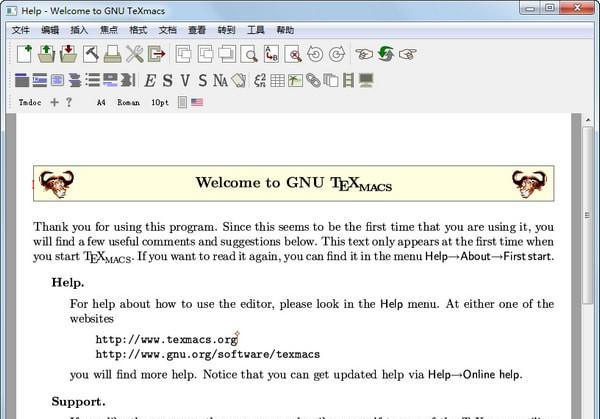
Task: Insert an itemize list with the bullet list icon
Action: click(x=93, y=80)
